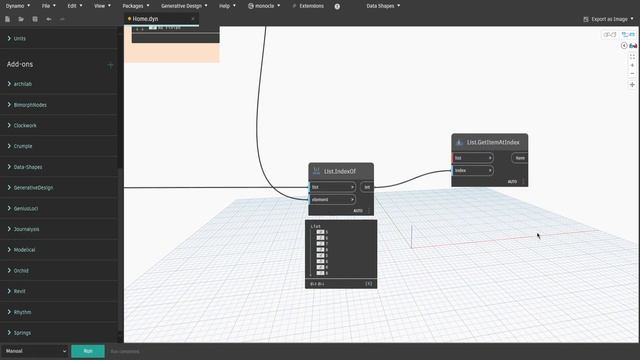Screen dimensions: 640x360
Task: Expand the Crumple add-on category
Action: click(x=59, y=146)
